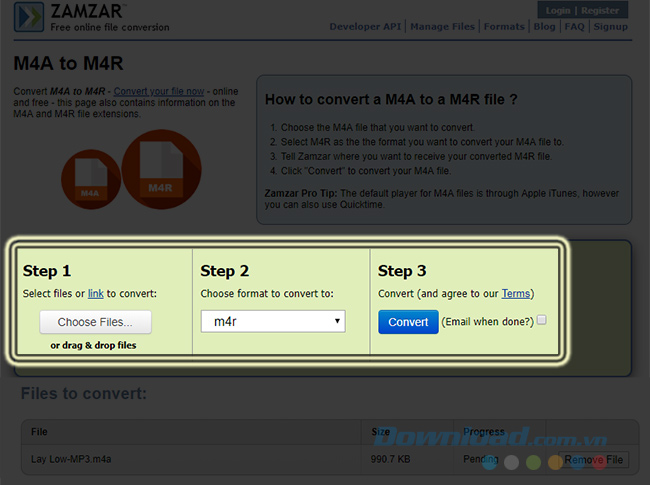Click the Register button
The height and width of the screenshot is (485, 650).
600,10
